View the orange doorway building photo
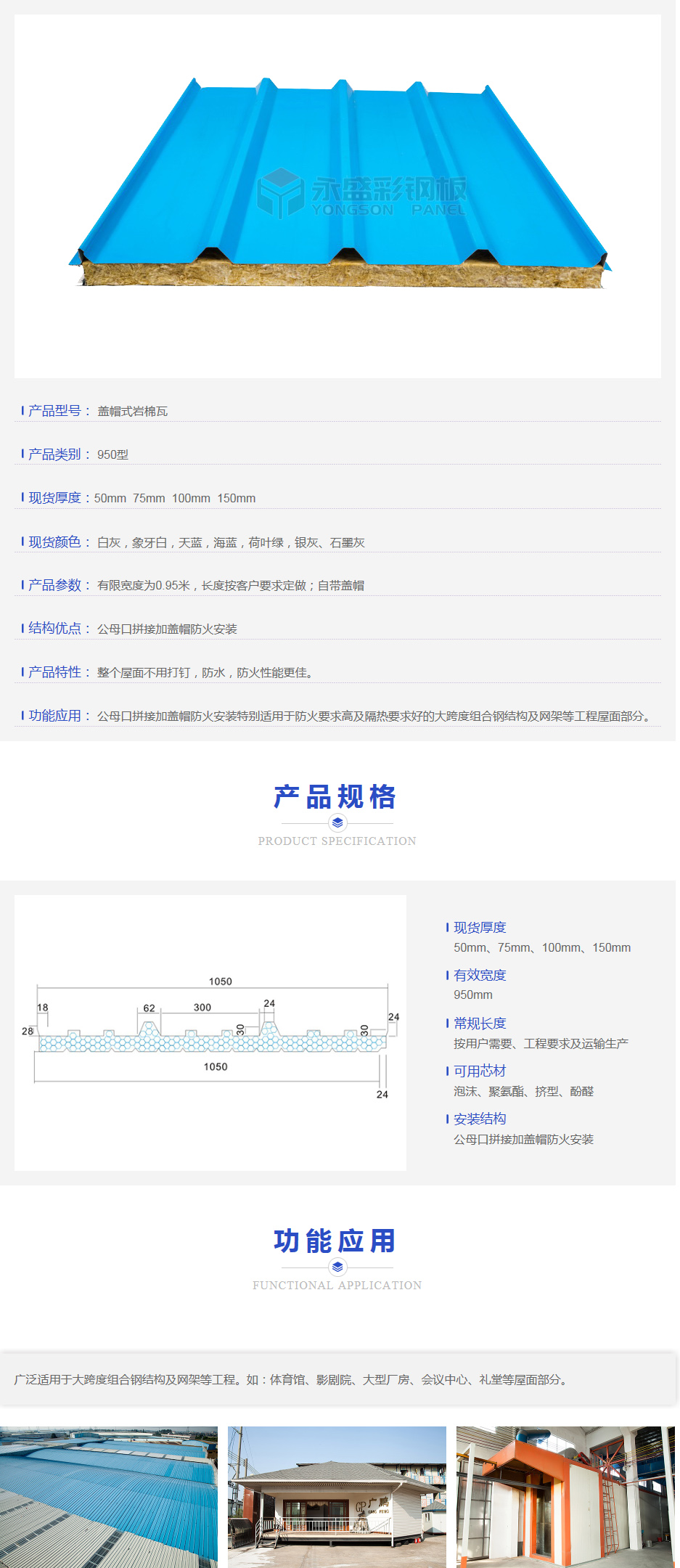 (x=565, y=1497)
